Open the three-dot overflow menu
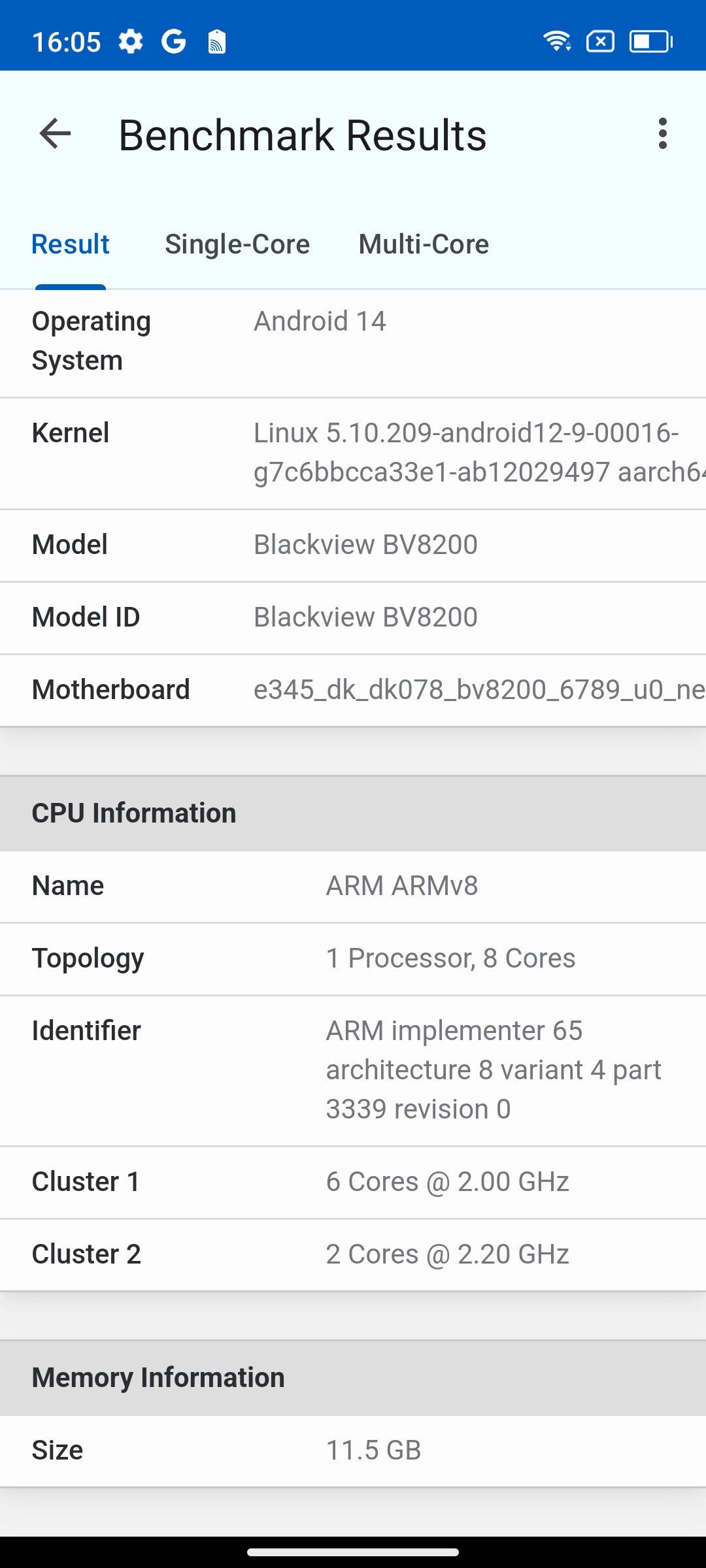706x1568 pixels. click(663, 134)
